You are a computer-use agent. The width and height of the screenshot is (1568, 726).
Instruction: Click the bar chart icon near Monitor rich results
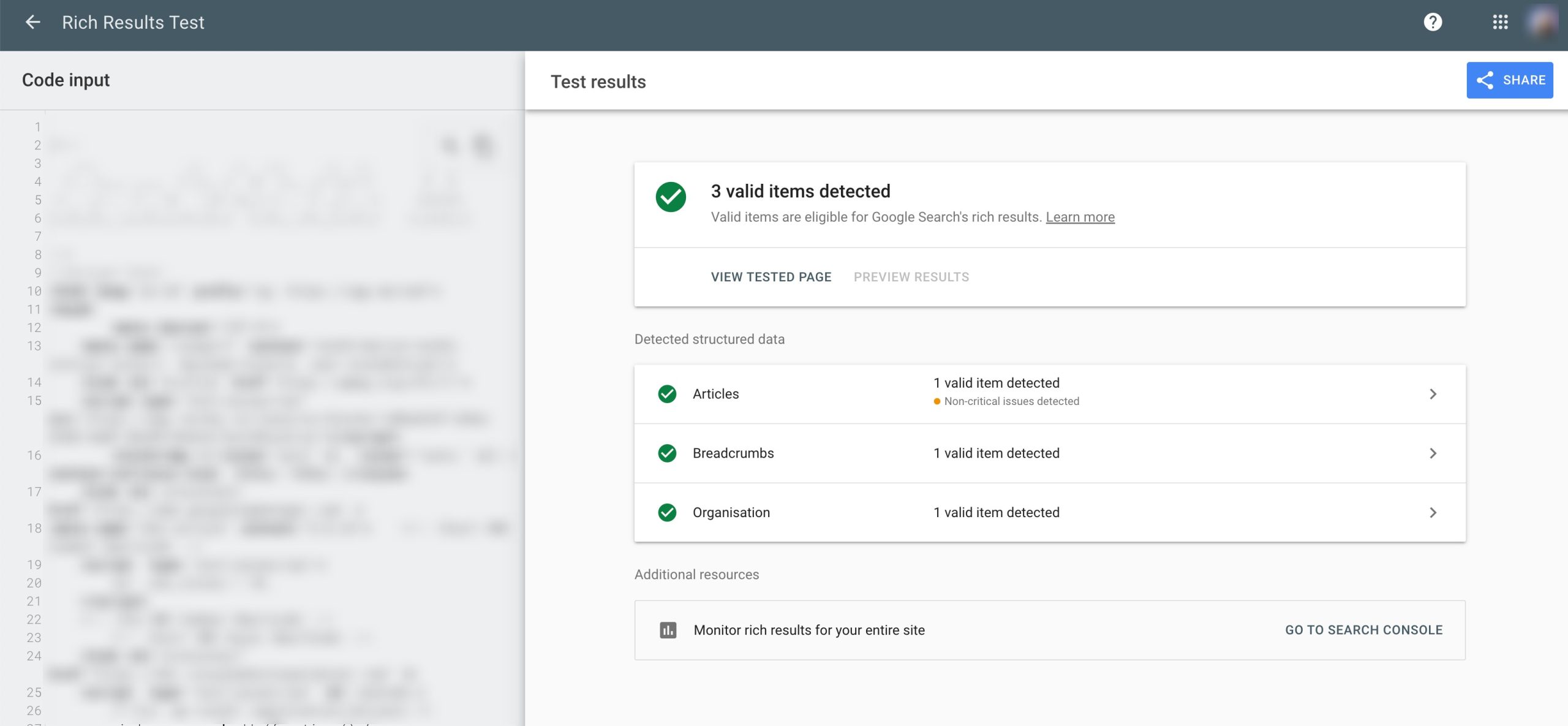(668, 630)
